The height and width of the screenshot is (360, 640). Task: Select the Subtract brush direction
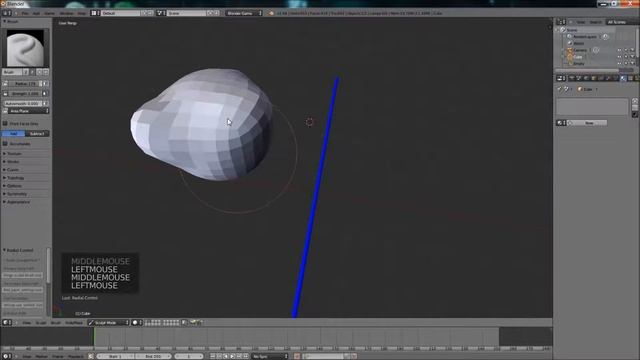coord(37,133)
